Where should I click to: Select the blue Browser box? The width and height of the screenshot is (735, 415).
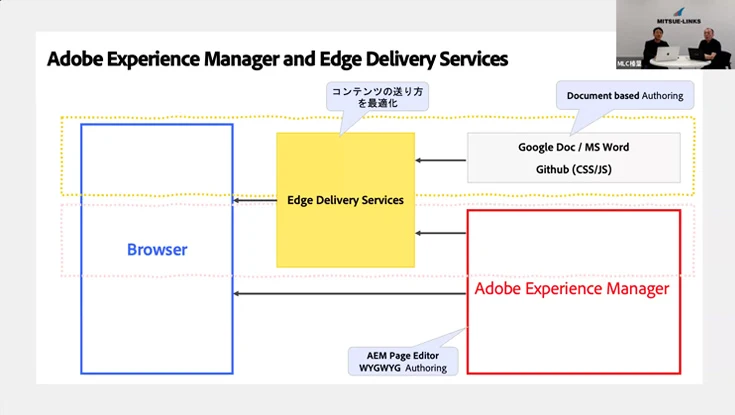157,249
